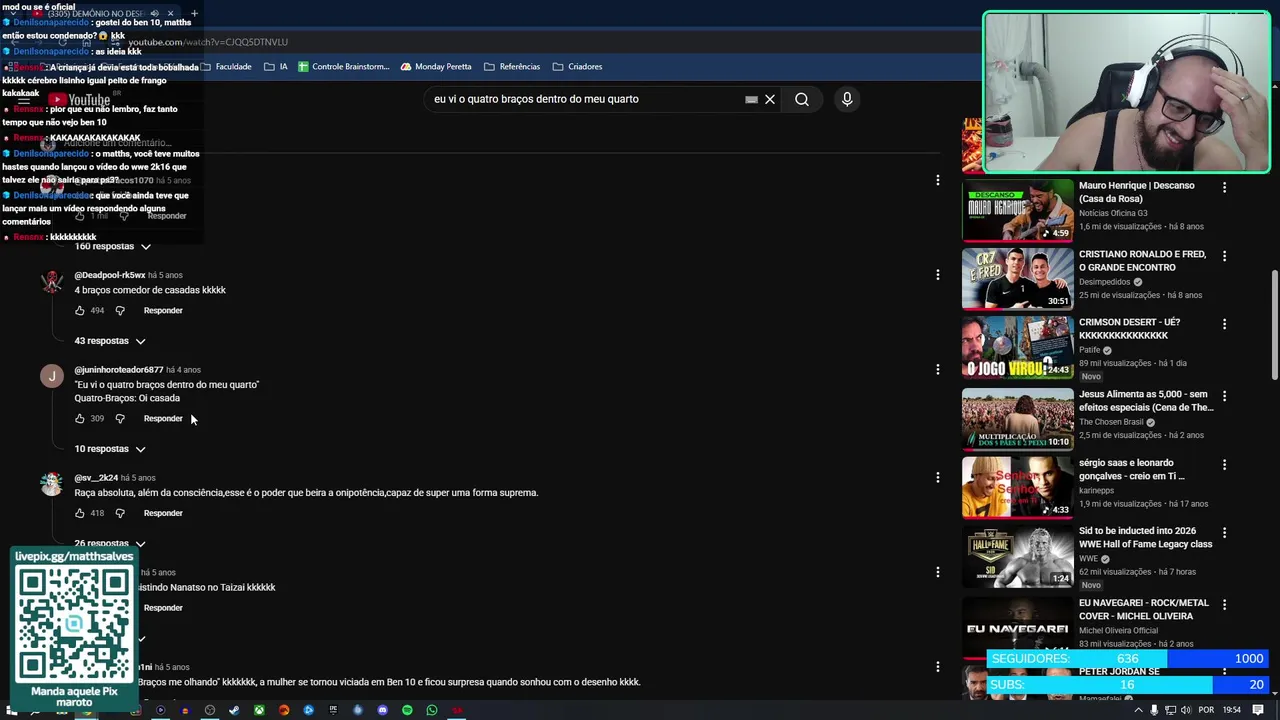Reply to sv__2k24's comment
Screen dimensions: 1280x720
[163, 513]
